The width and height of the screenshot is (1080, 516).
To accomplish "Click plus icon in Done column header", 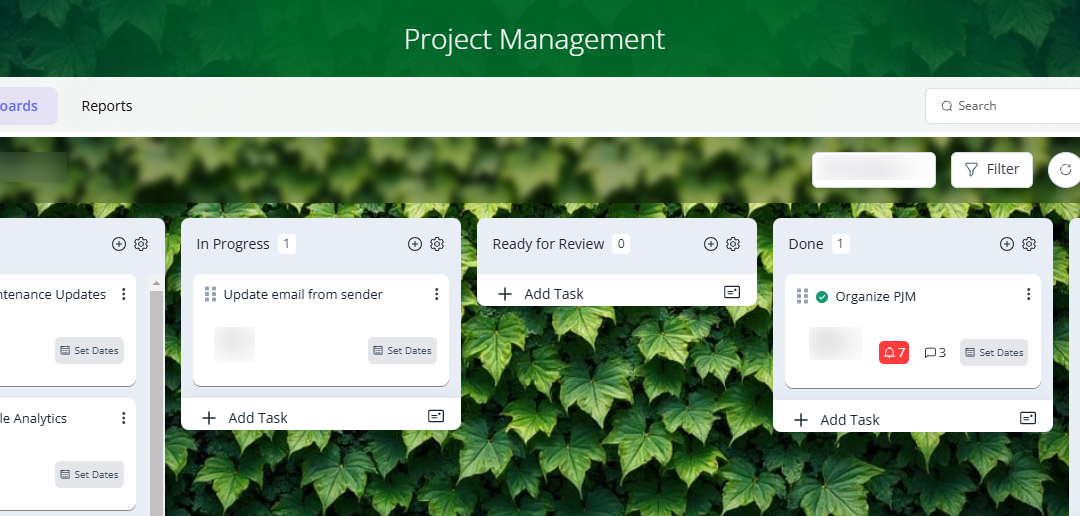I will click(x=1007, y=244).
